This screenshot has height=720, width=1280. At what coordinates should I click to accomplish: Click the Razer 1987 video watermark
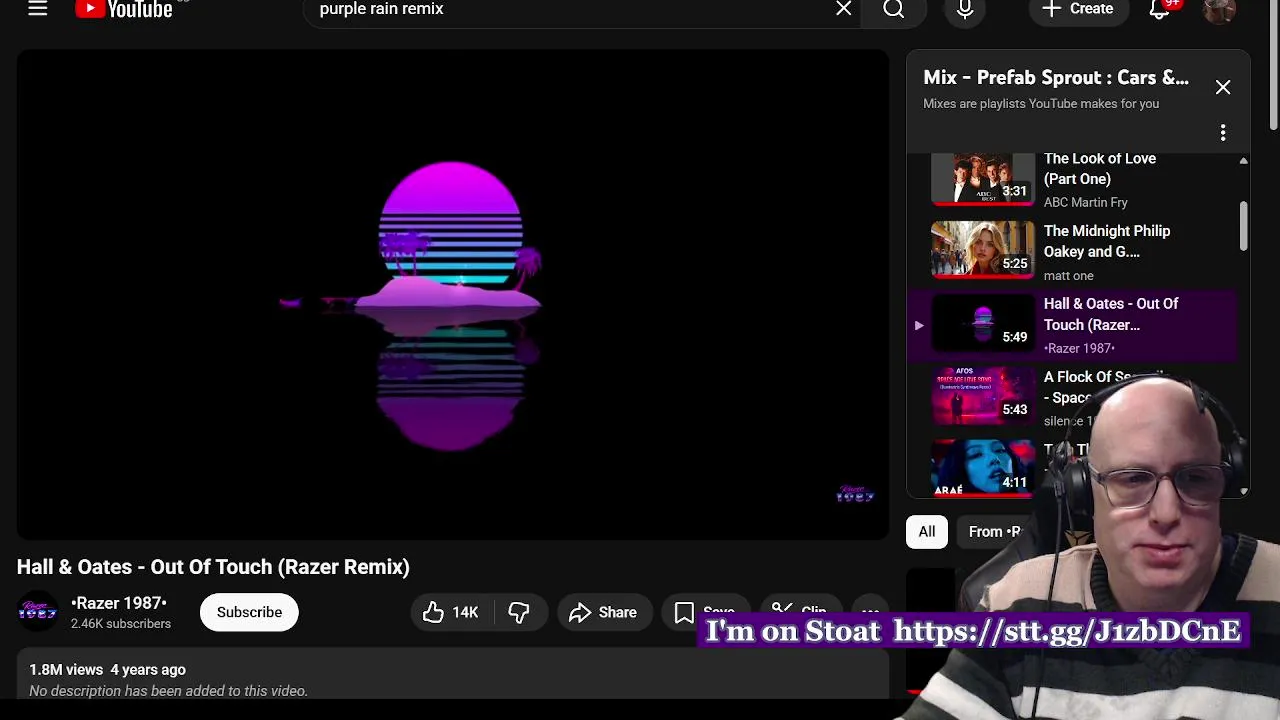(x=855, y=494)
